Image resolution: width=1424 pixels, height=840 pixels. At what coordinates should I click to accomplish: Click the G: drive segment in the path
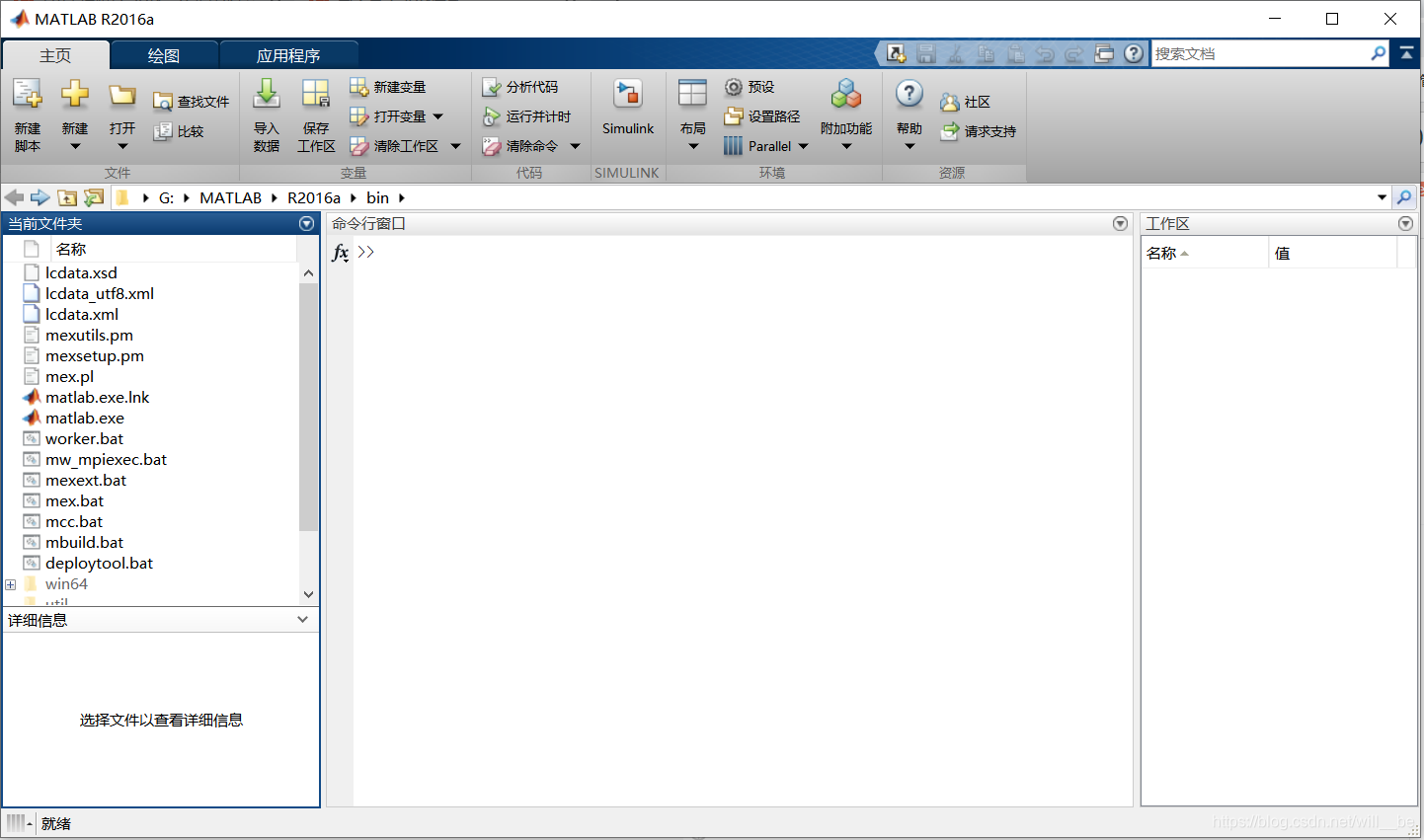[x=167, y=197]
